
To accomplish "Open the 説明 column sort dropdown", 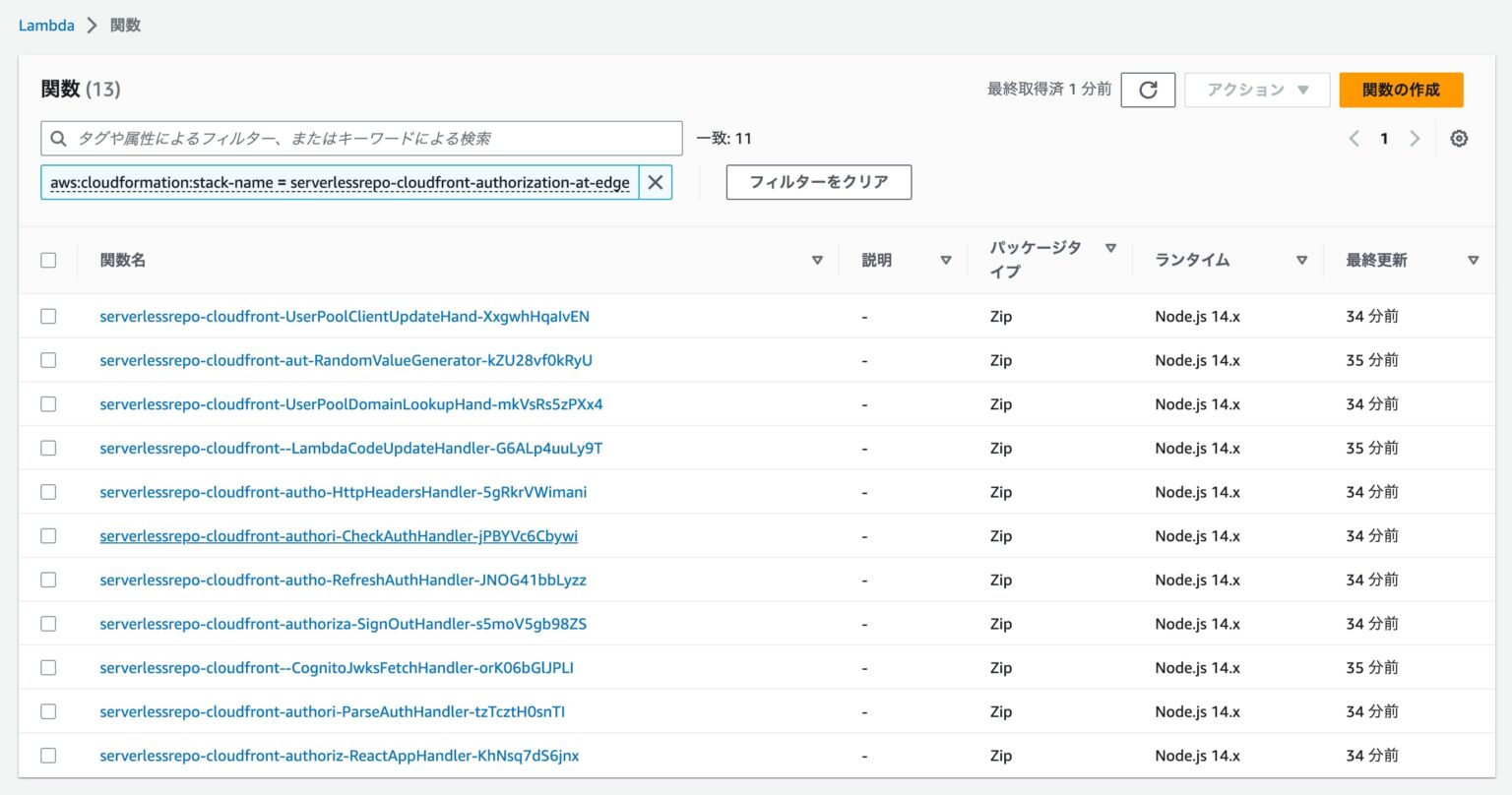I will point(946,260).
